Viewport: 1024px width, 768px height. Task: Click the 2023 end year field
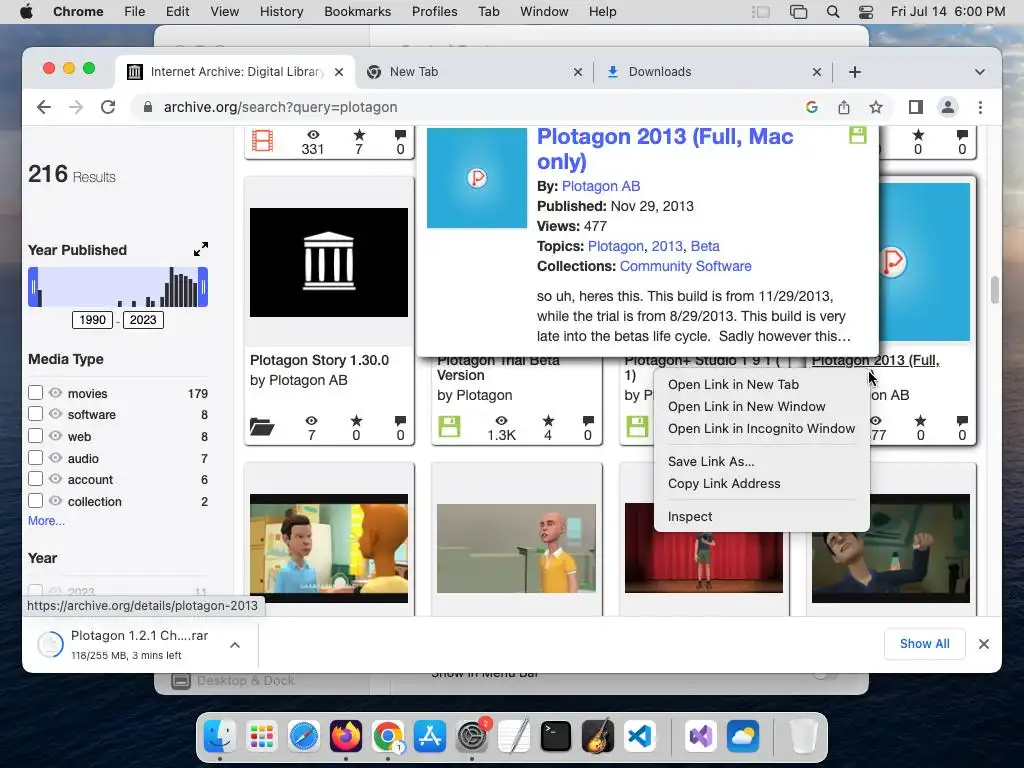(143, 320)
